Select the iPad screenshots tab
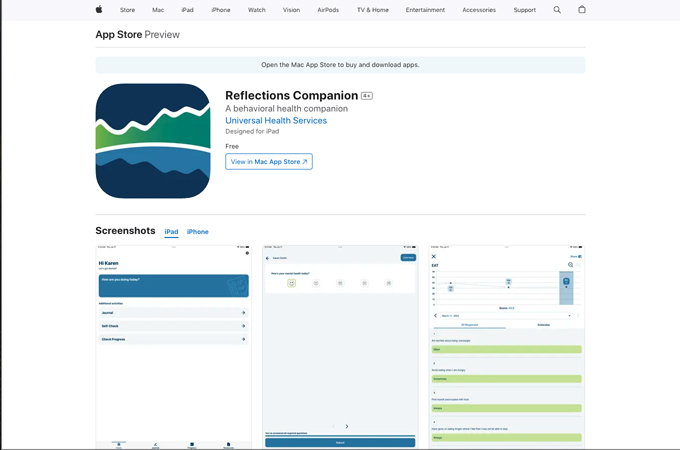680x450 pixels. [x=171, y=232]
